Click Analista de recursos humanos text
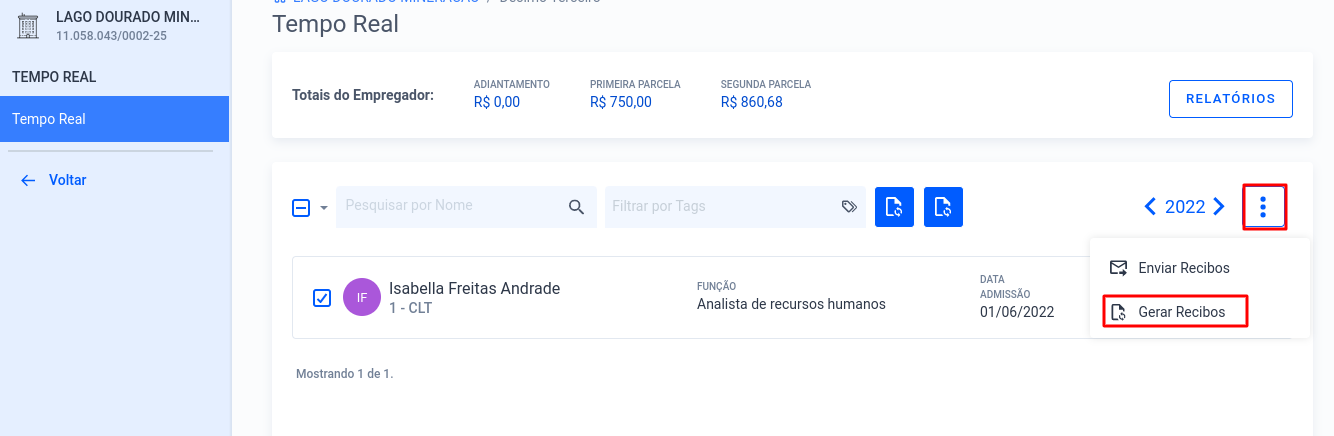This screenshot has height=436, width=1334. pos(791,305)
